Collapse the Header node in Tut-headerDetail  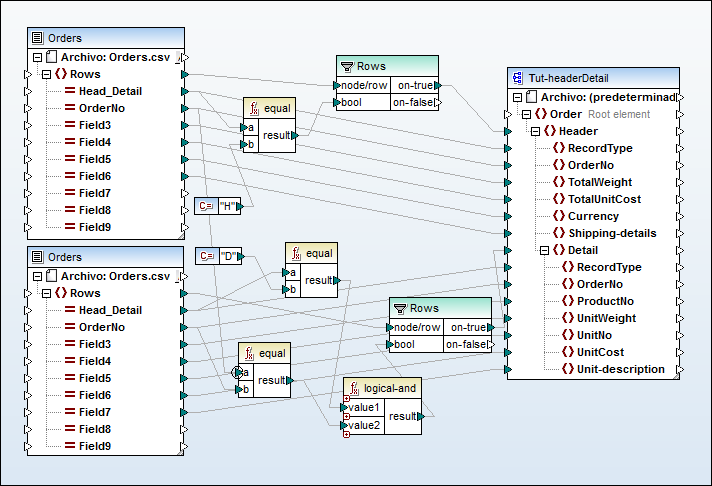tap(535, 131)
